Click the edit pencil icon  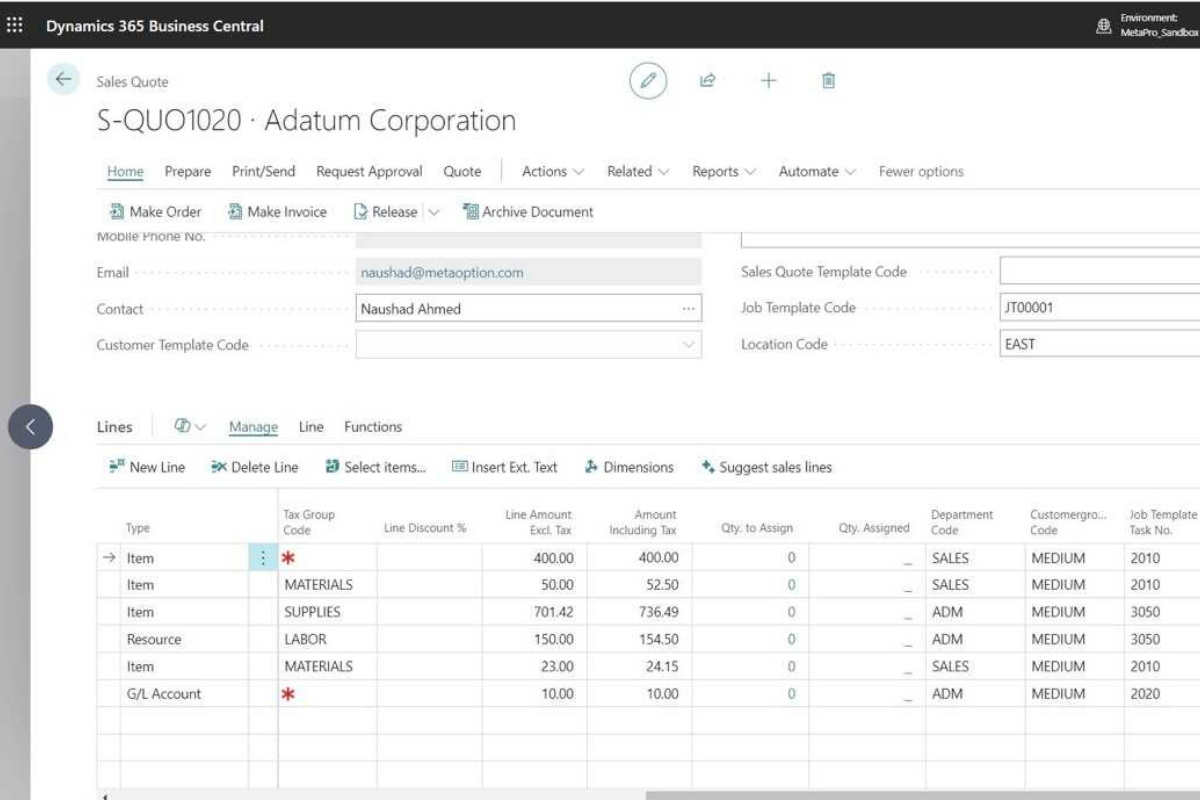pyautogui.click(x=648, y=81)
